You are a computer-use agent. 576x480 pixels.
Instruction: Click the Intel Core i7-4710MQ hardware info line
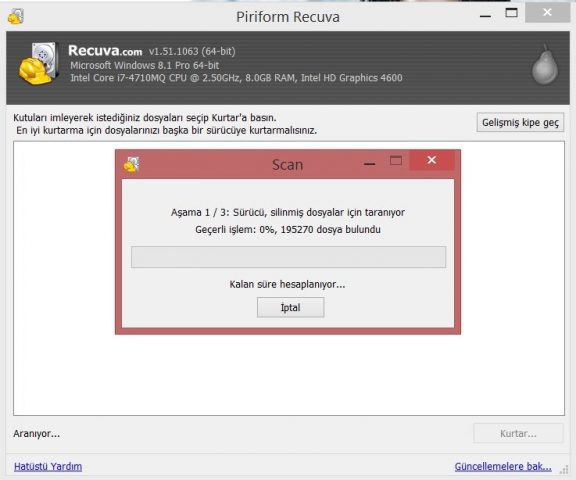236,78
